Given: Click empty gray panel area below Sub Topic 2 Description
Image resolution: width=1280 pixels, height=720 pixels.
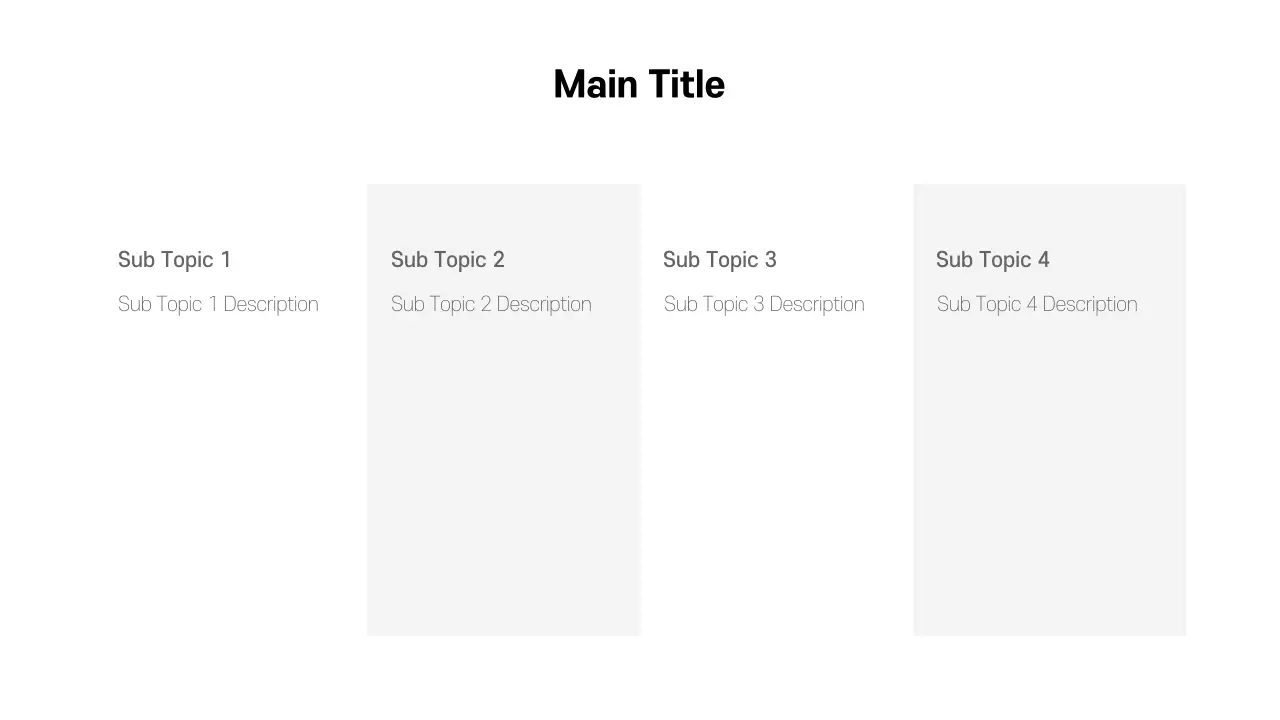Looking at the screenshot, I should click(x=503, y=480).
